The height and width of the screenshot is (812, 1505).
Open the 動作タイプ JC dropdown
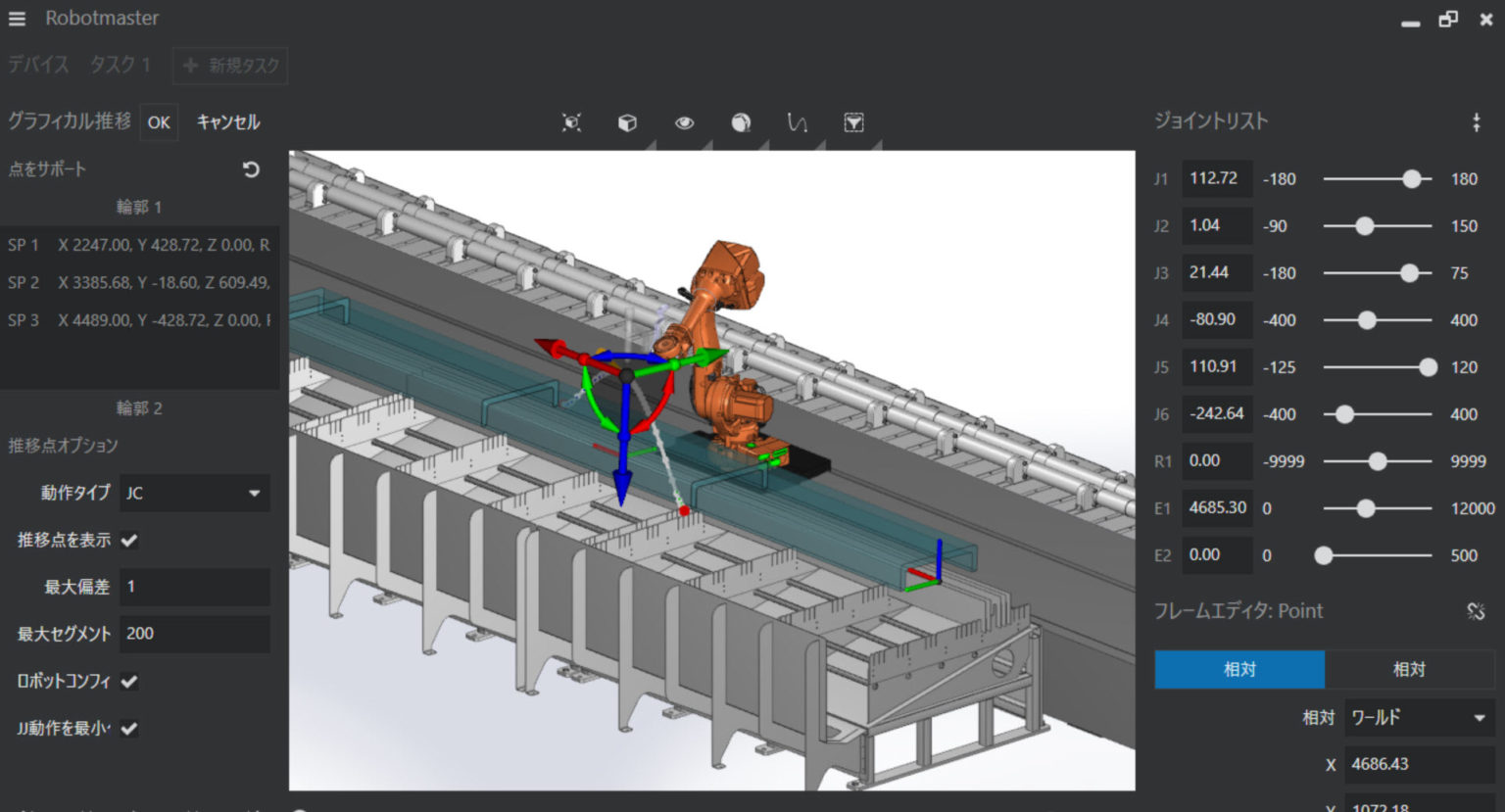[194, 493]
